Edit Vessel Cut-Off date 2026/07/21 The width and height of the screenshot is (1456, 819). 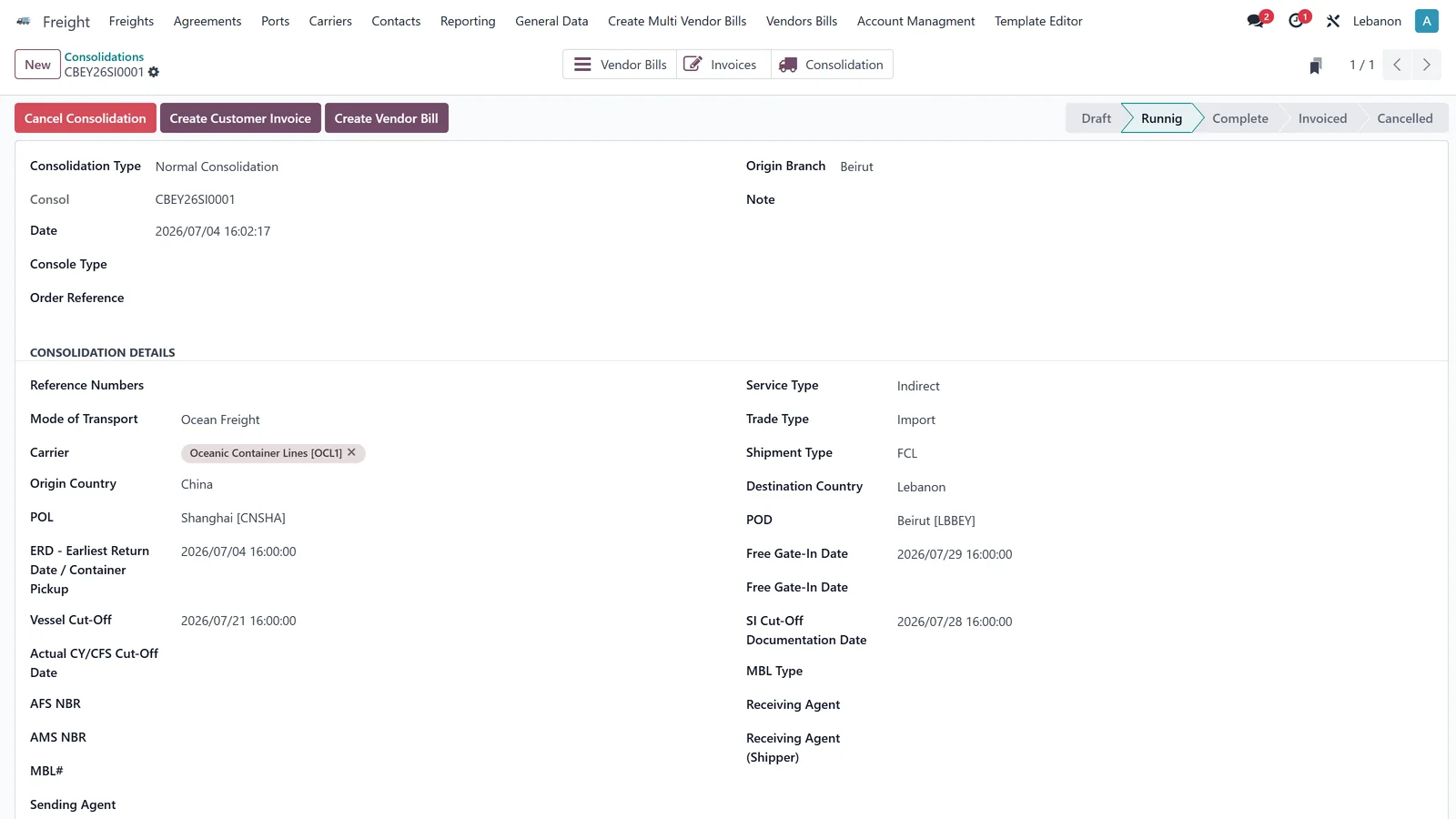point(238,621)
